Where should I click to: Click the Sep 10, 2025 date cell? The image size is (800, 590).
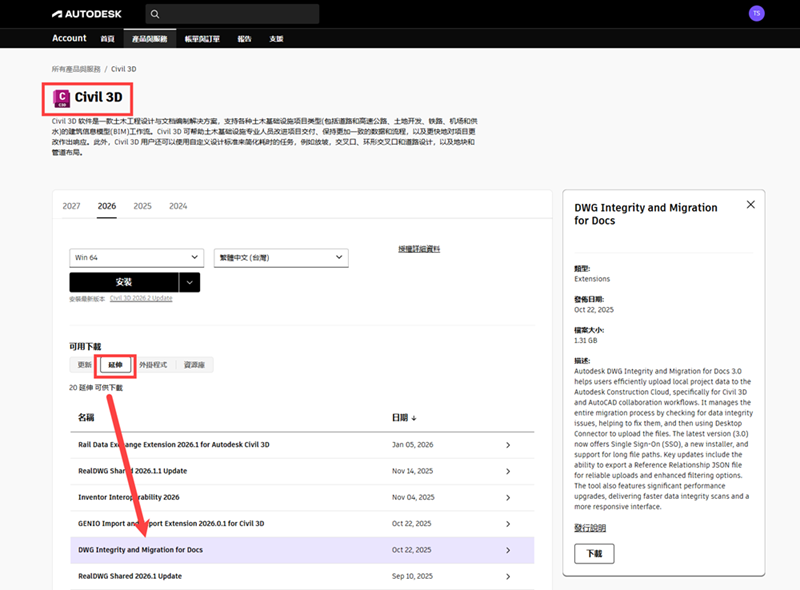click(412, 576)
